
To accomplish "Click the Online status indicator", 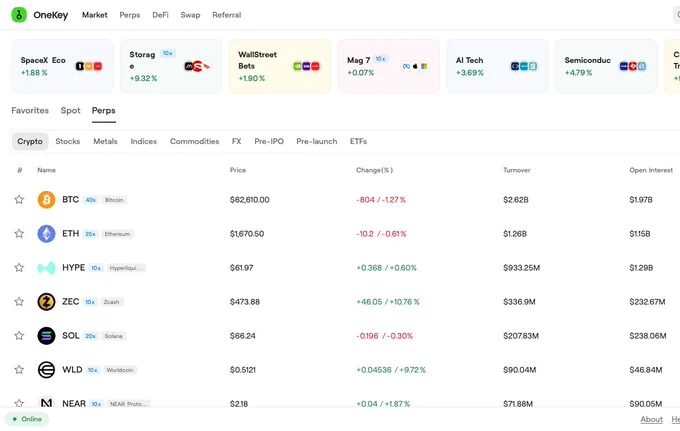I will pyautogui.click(x=27, y=419).
